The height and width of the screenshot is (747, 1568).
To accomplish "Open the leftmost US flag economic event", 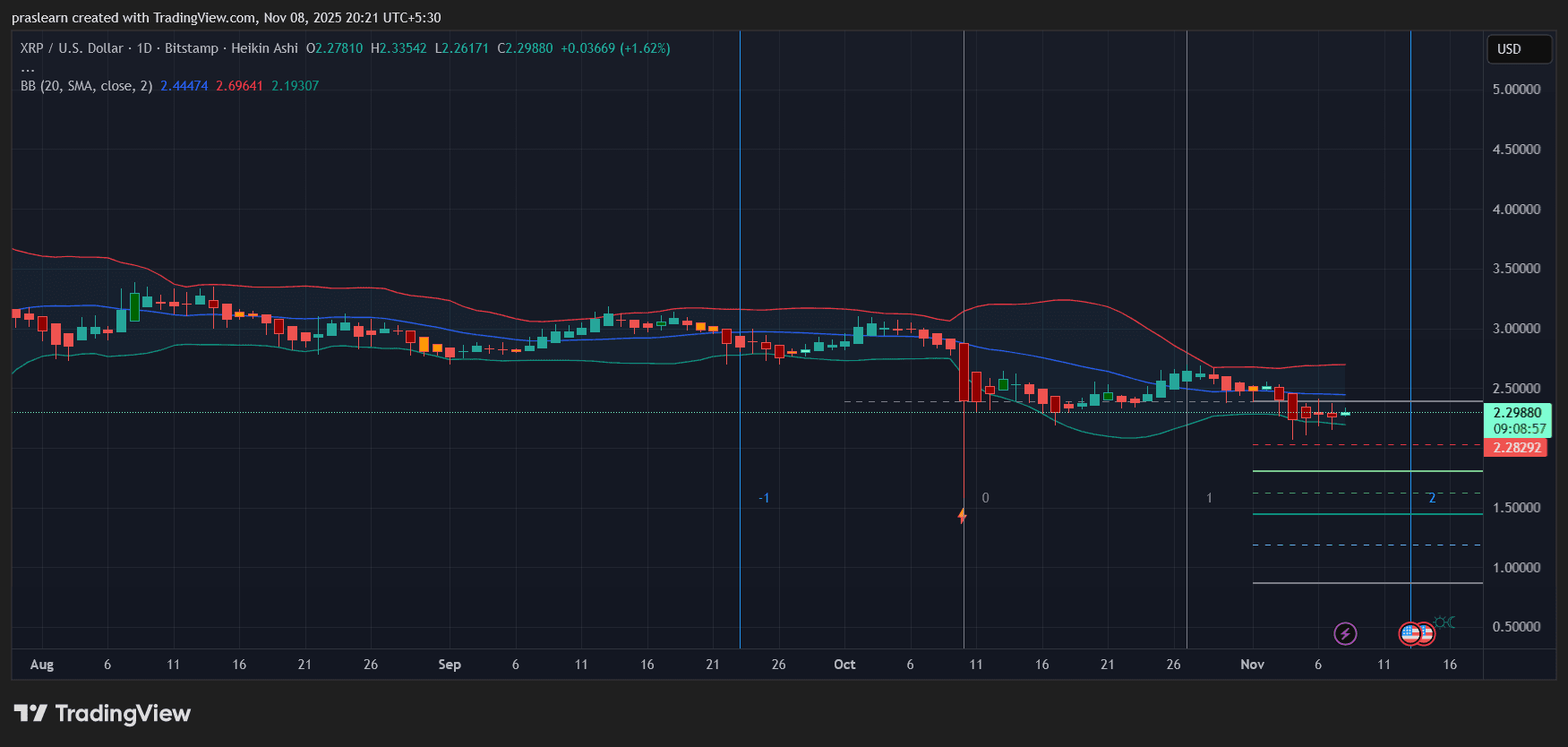I will coord(1409,634).
